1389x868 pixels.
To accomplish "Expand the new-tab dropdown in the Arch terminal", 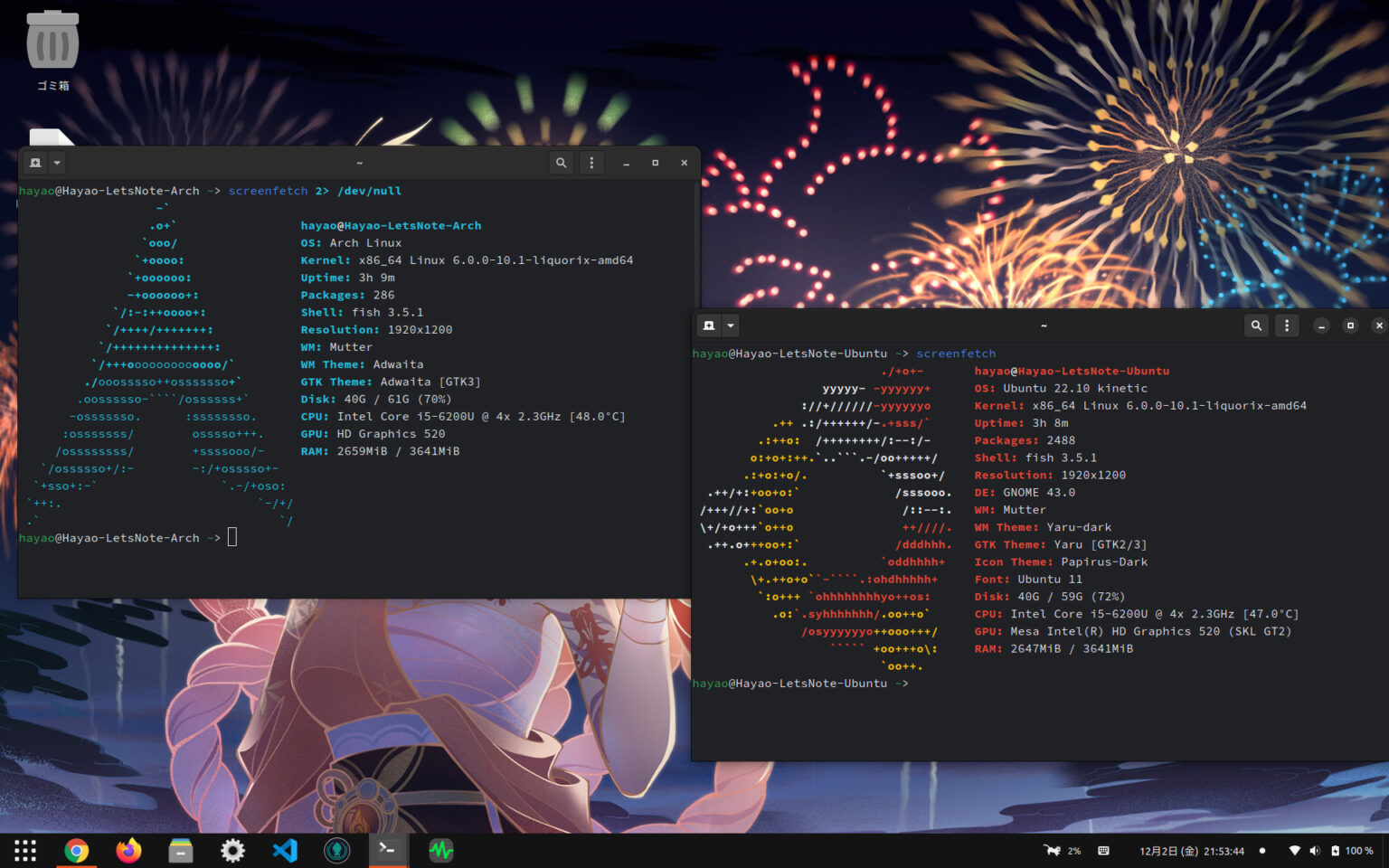I will coord(57,163).
